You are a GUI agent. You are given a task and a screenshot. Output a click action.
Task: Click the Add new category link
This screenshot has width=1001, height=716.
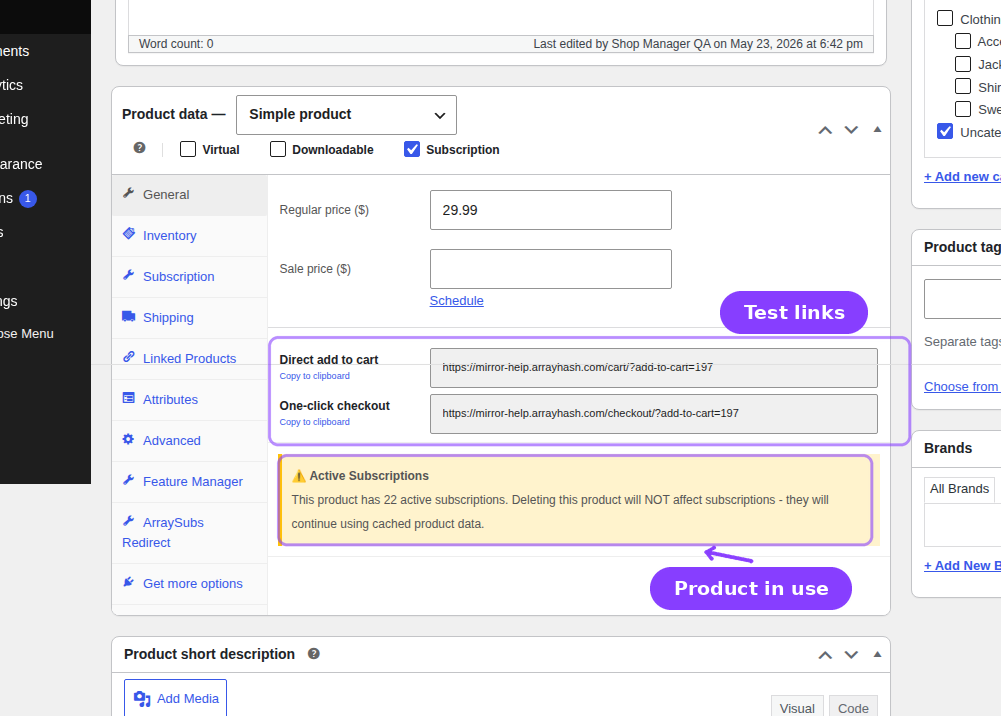962,177
